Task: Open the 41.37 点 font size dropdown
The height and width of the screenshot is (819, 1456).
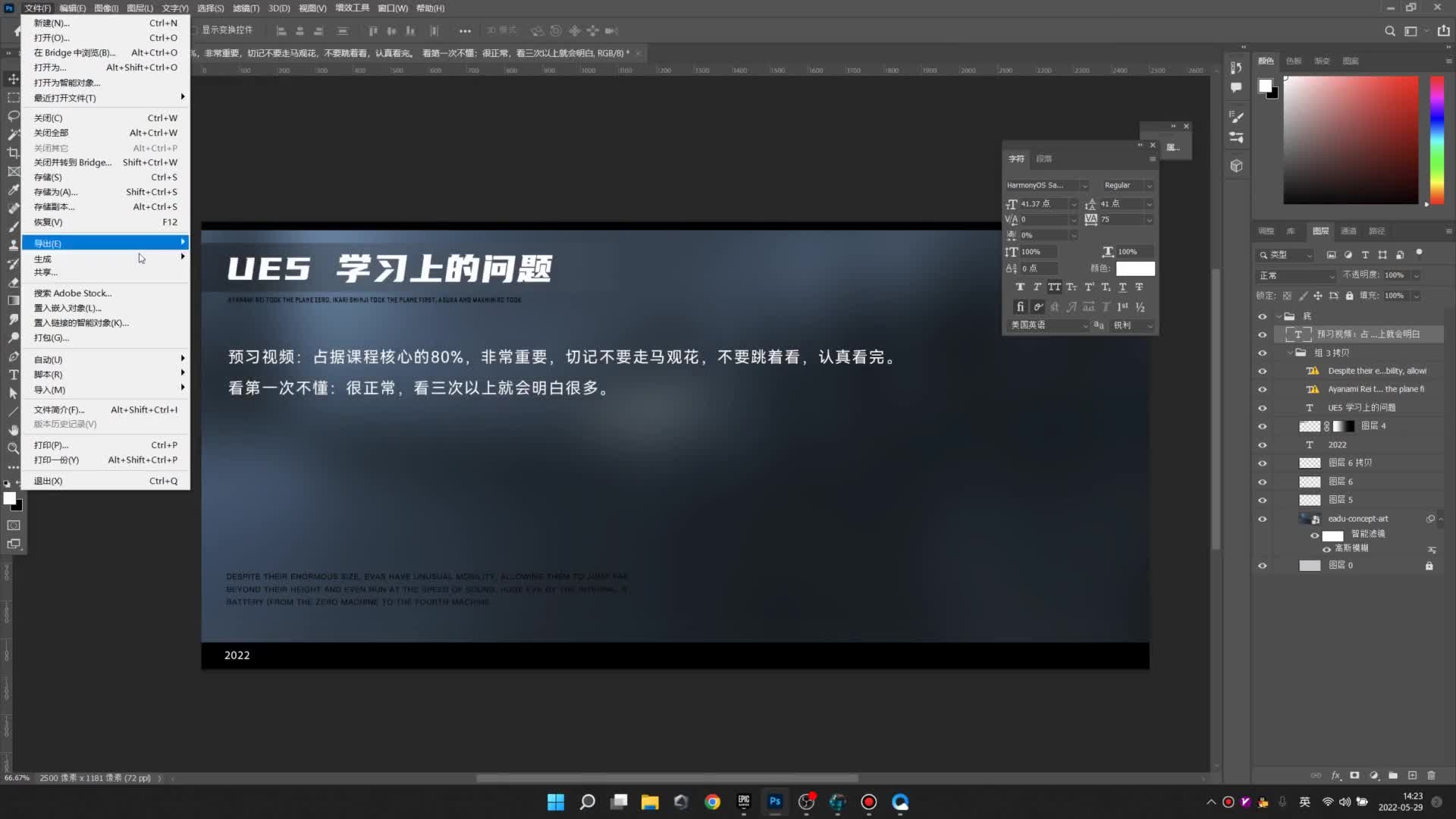Action: click(1073, 204)
